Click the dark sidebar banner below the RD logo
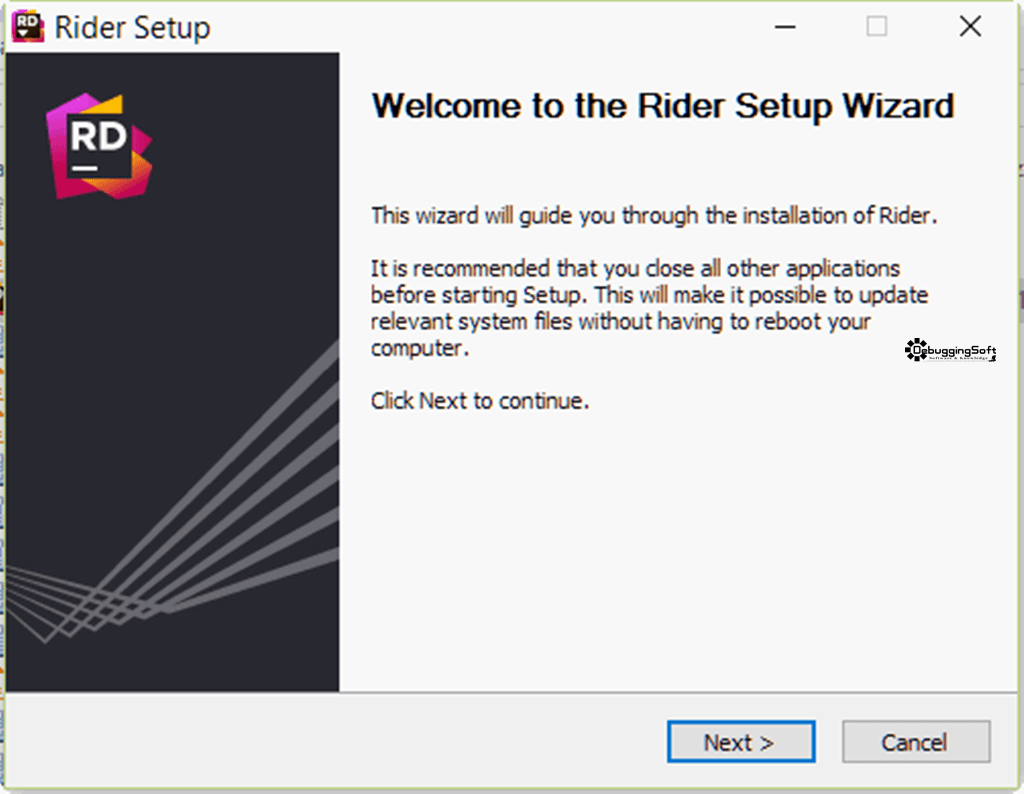The image size is (1024, 794). pyautogui.click(x=172, y=274)
